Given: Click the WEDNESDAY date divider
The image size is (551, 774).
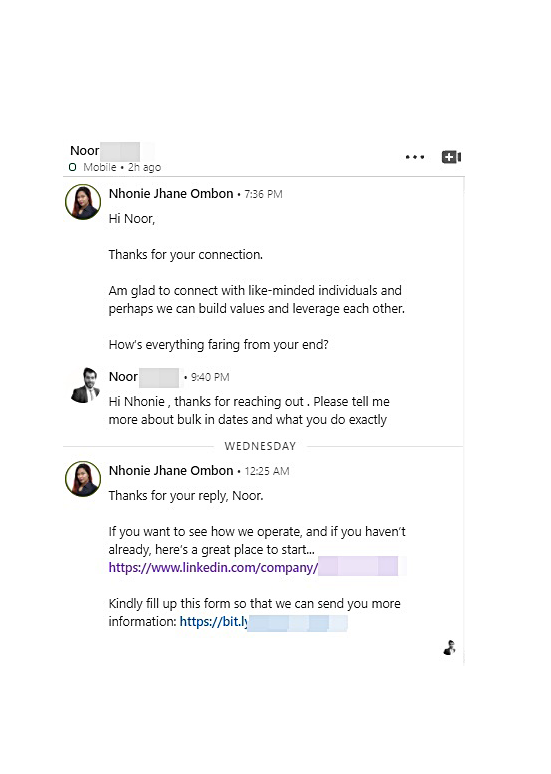Looking at the screenshot, I should pos(260,446).
